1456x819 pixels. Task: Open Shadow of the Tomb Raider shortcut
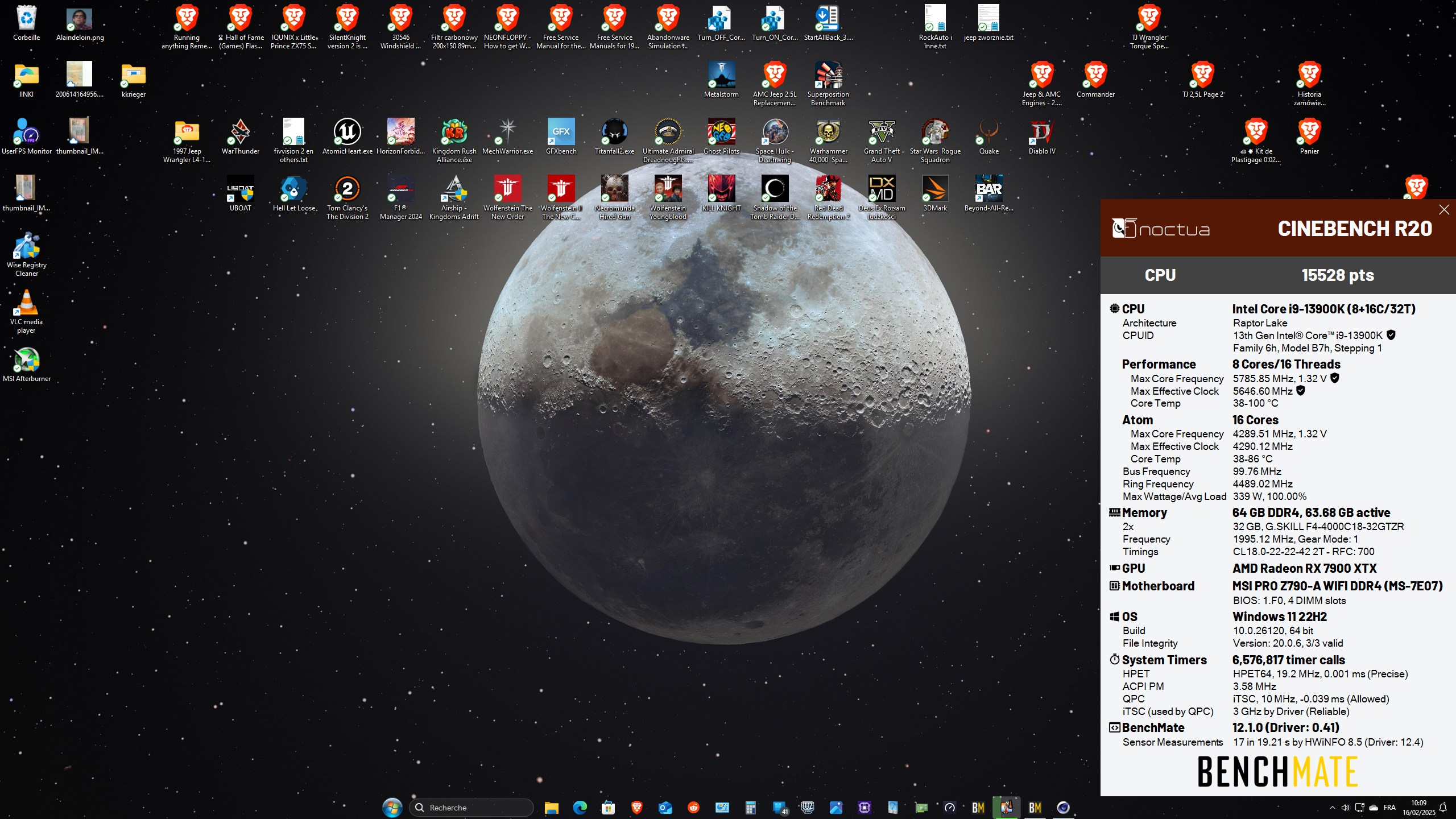[x=775, y=198]
